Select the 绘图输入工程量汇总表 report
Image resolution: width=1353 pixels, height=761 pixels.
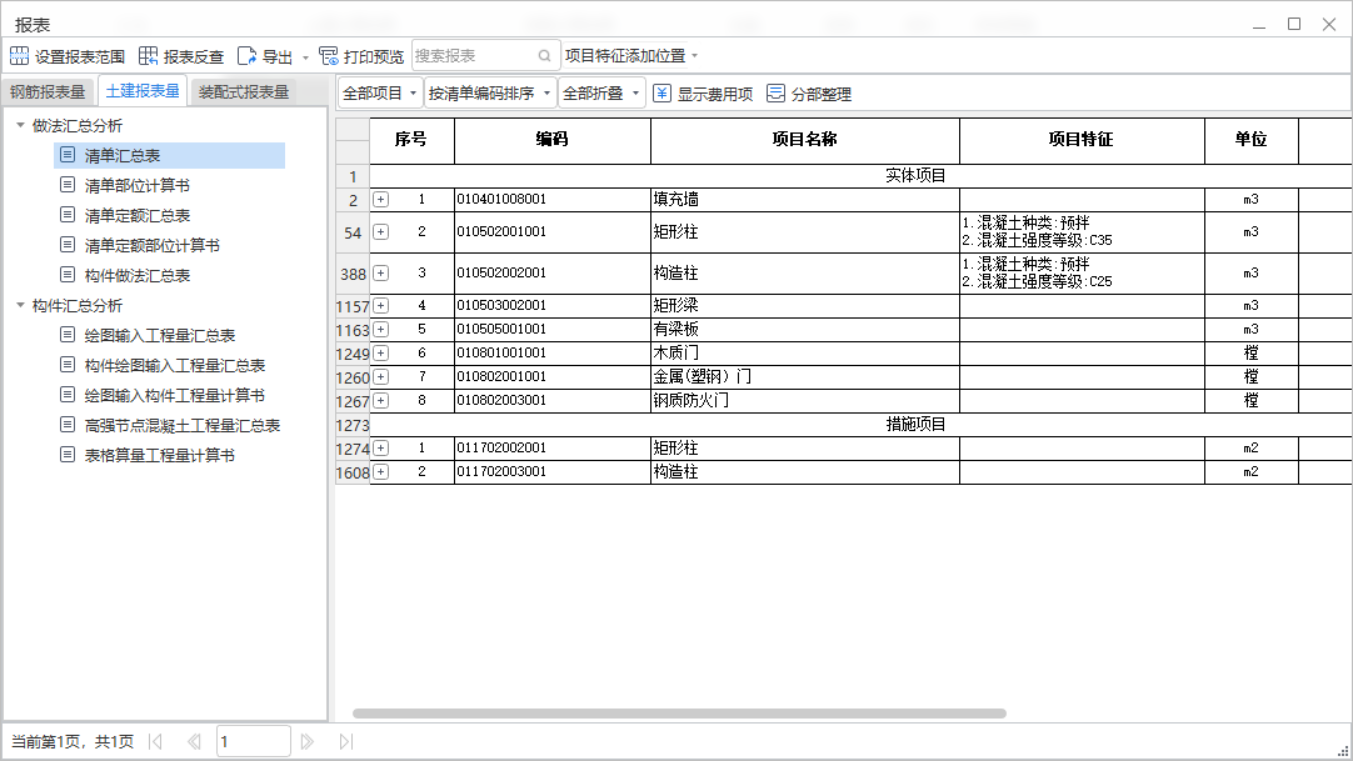pyautogui.click(x=160, y=335)
